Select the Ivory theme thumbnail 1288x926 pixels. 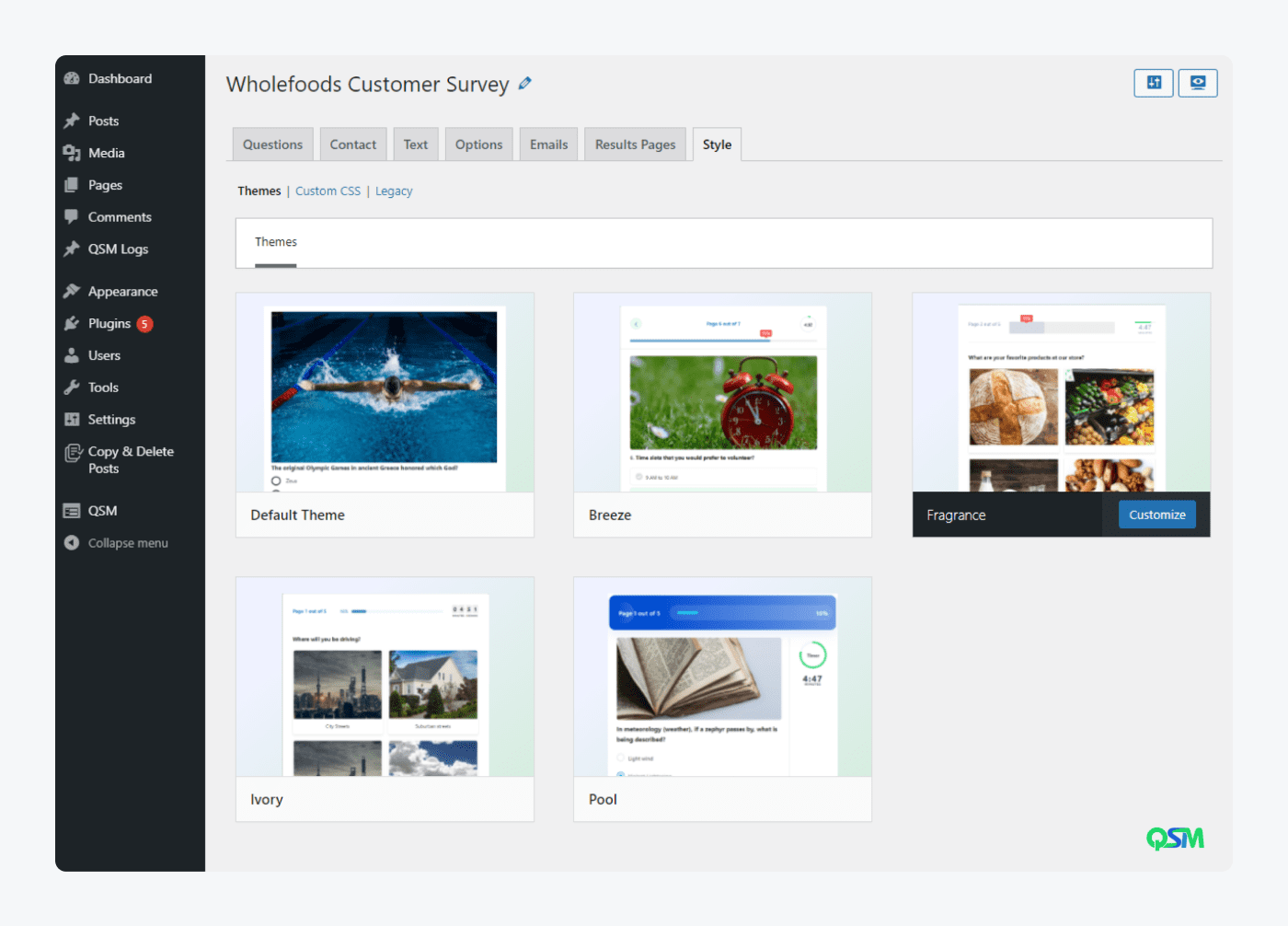(385, 678)
